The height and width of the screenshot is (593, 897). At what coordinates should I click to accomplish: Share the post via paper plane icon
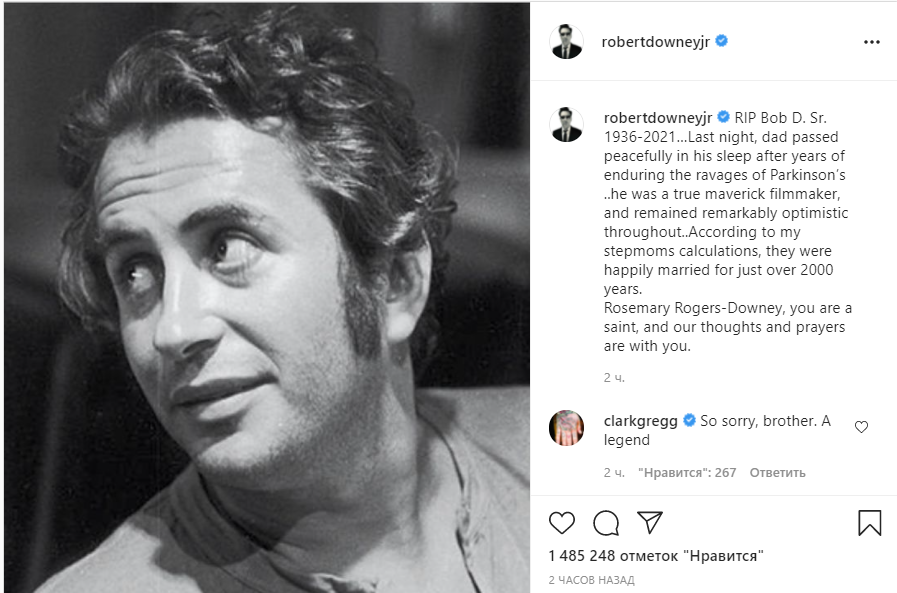coord(650,523)
